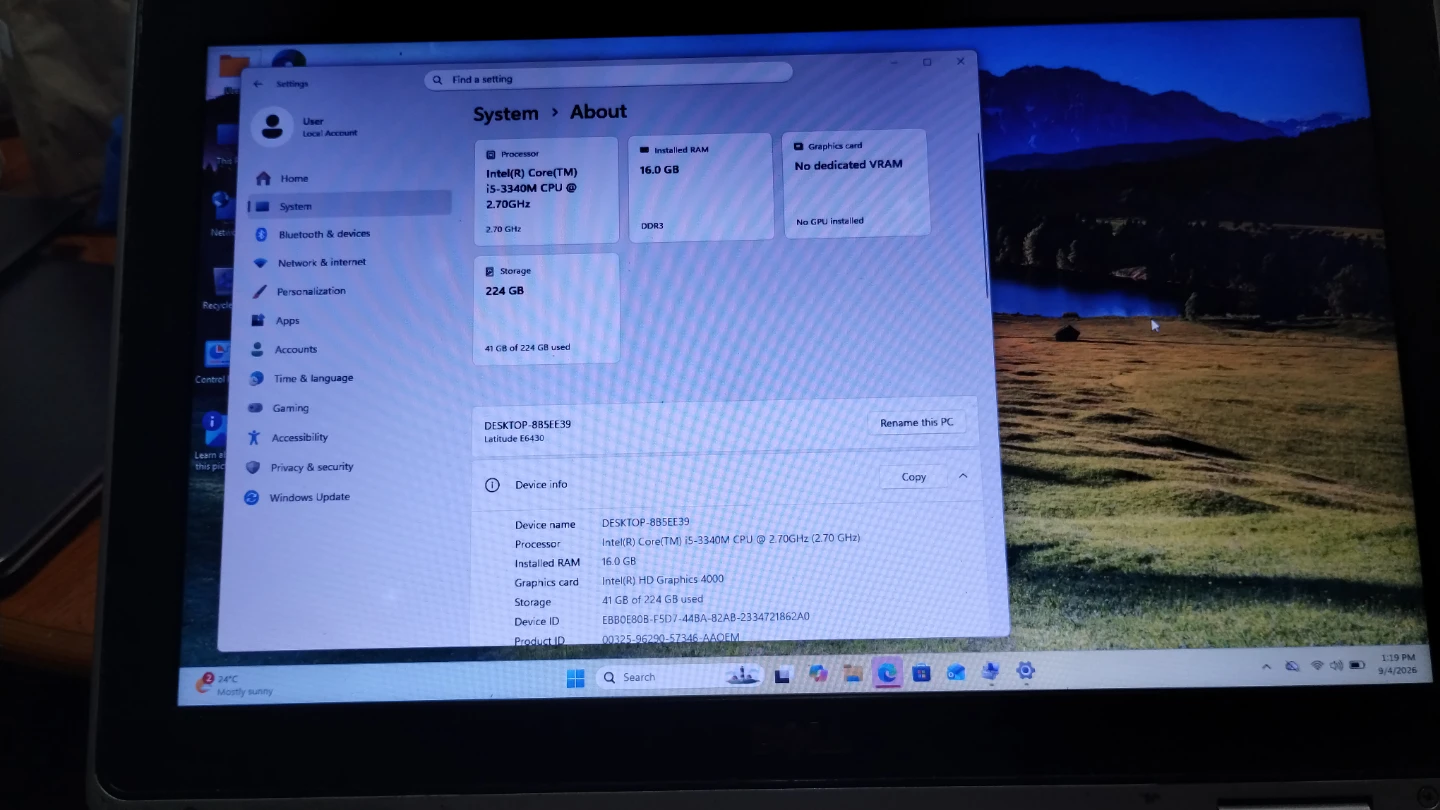
Task: Open the Installed RAM card
Action: [x=701, y=187]
